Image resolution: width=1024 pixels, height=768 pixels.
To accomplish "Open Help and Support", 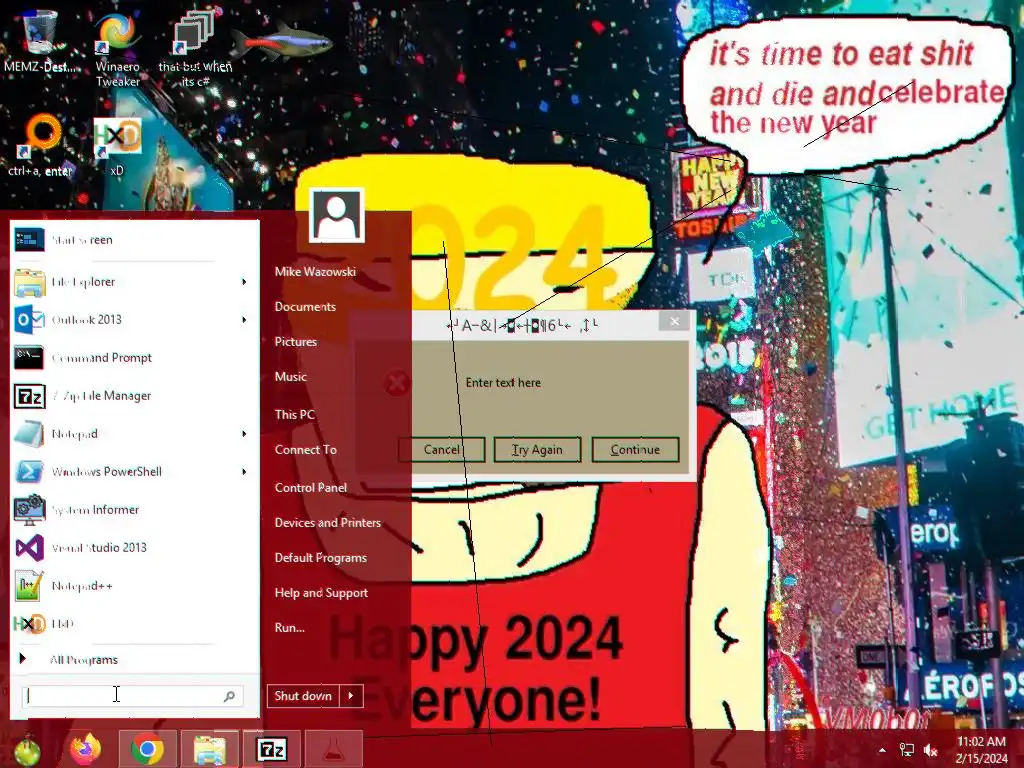I will pos(321,593).
